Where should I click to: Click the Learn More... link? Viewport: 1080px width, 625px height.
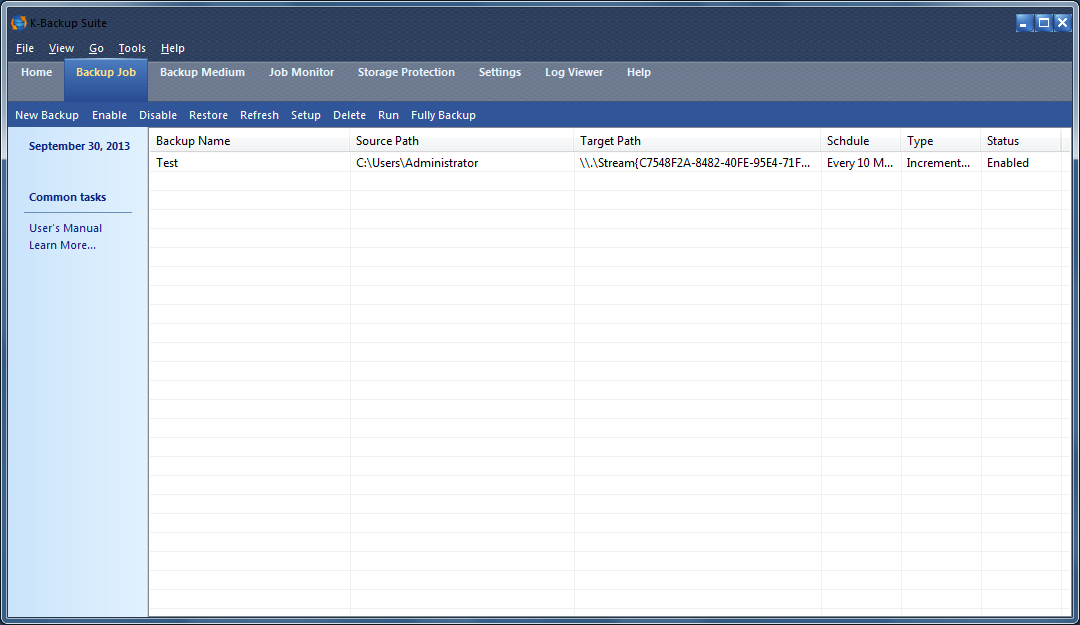click(x=62, y=245)
